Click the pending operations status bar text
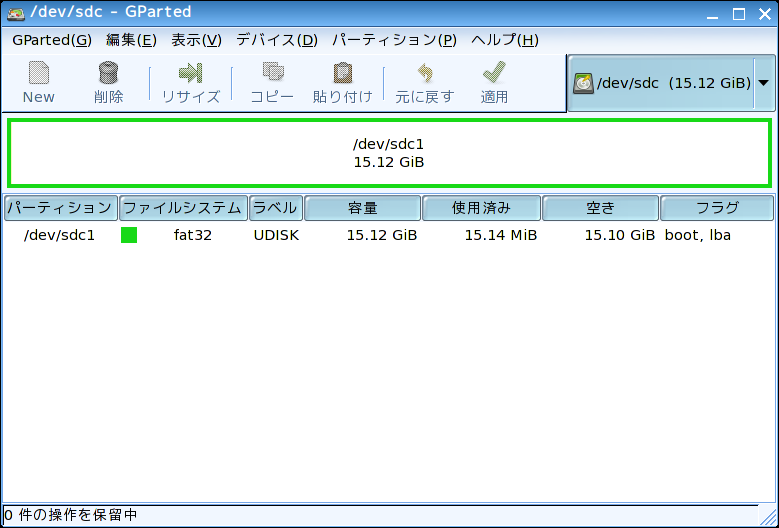Image resolution: width=779 pixels, height=528 pixels. (x=70, y=515)
